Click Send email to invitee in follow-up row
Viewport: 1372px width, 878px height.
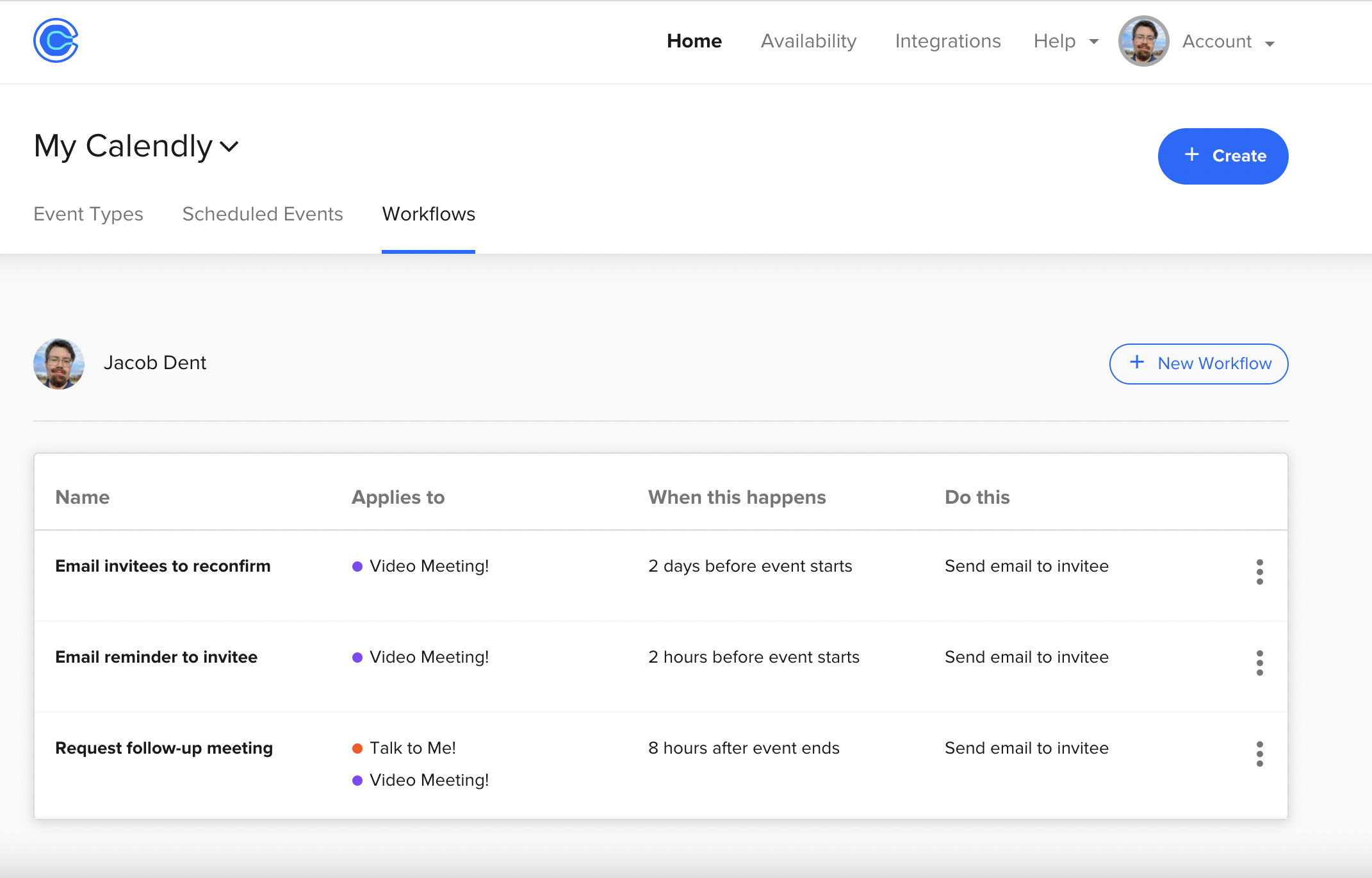1026,748
